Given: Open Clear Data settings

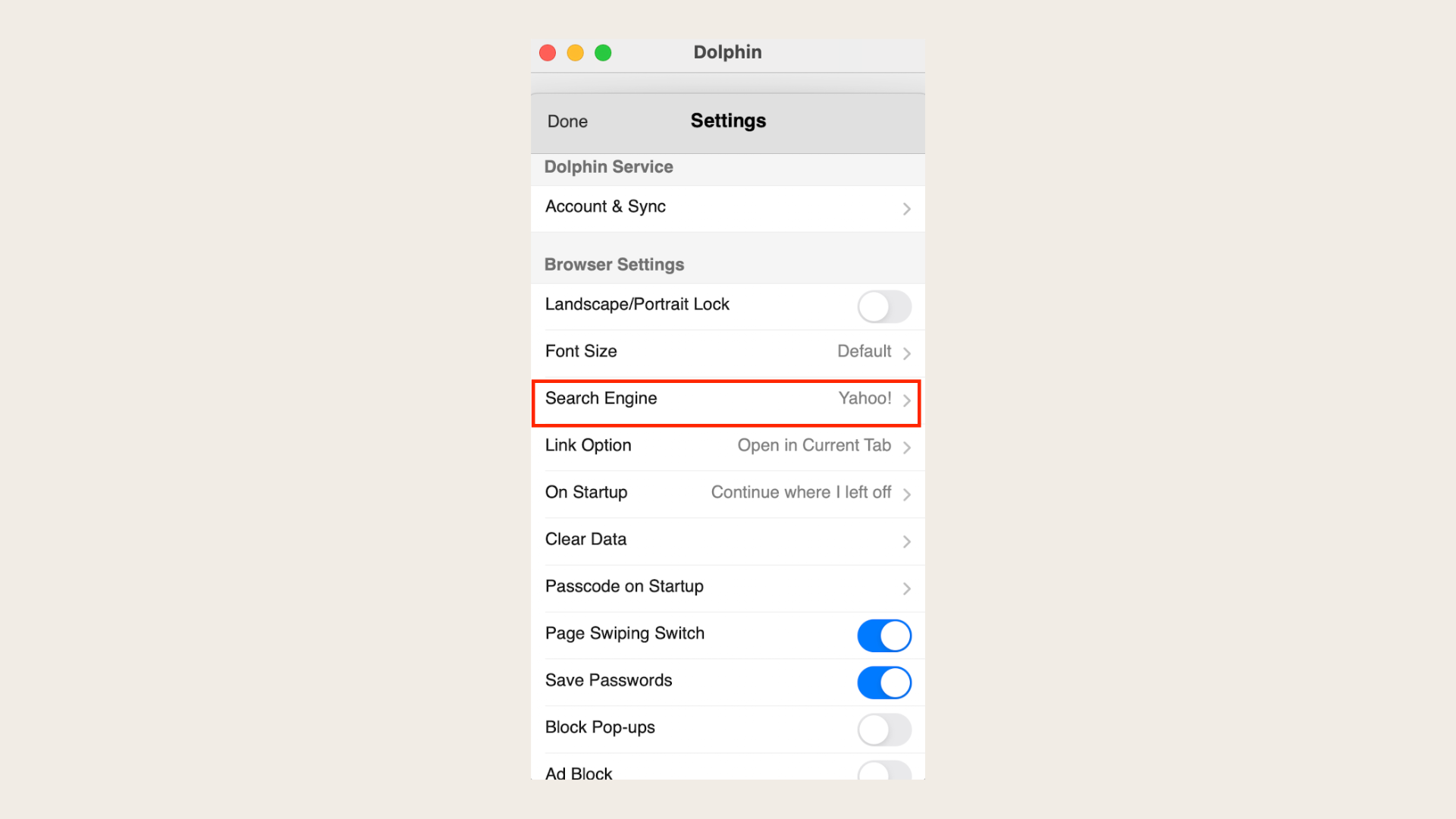Looking at the screenshot, I should (727, 539).
